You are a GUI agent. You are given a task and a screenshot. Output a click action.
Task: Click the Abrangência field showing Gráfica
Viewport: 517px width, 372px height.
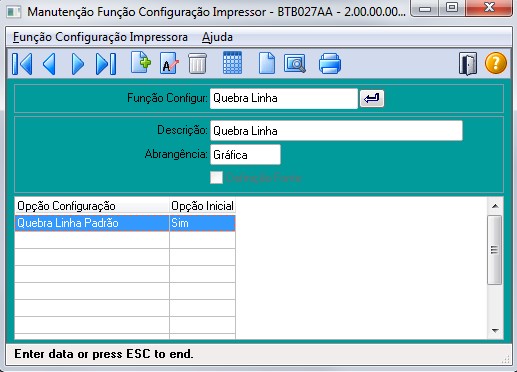245,155
